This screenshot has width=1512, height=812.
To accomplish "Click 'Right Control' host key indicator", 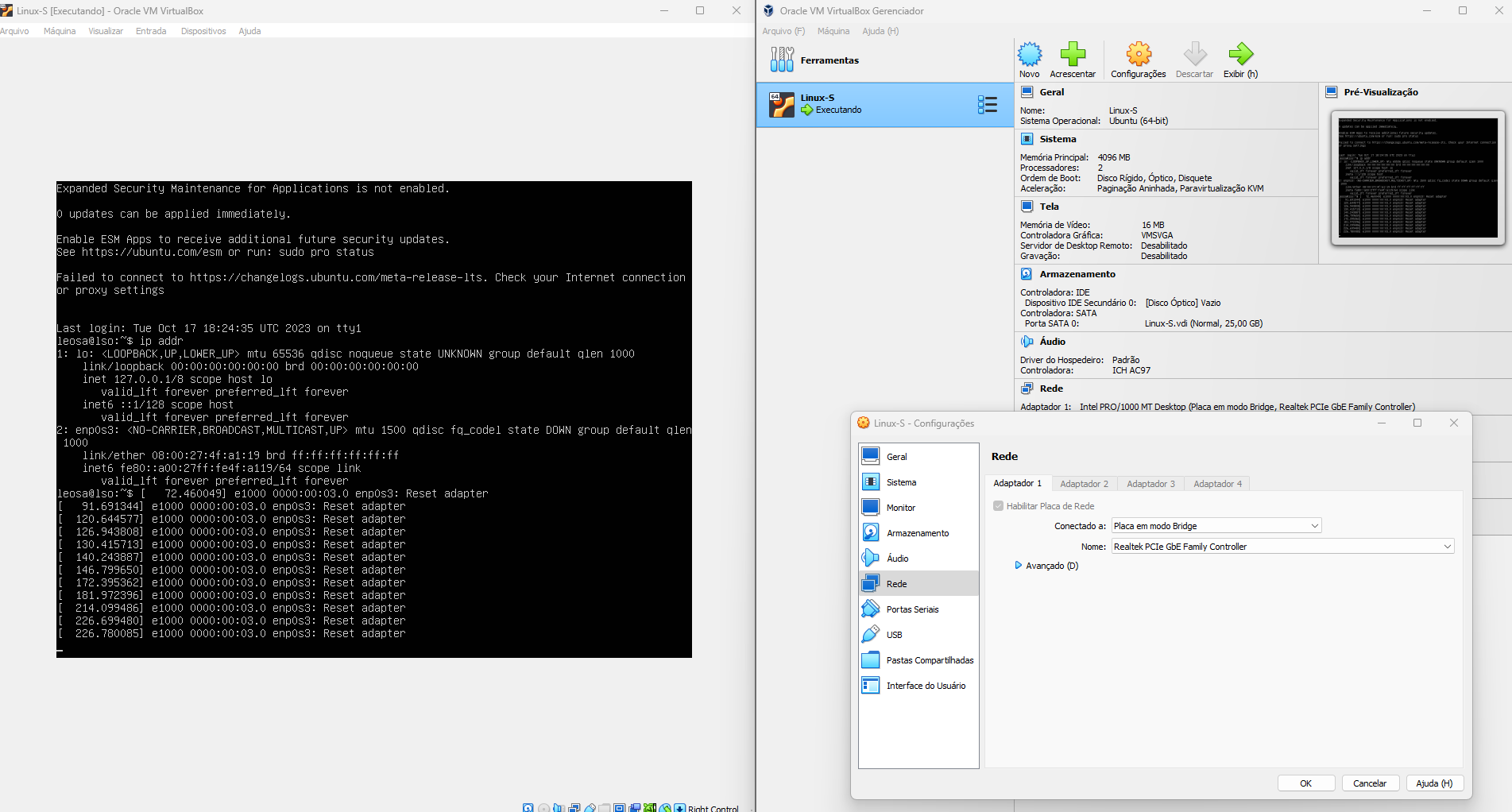I will click(713, 808).
